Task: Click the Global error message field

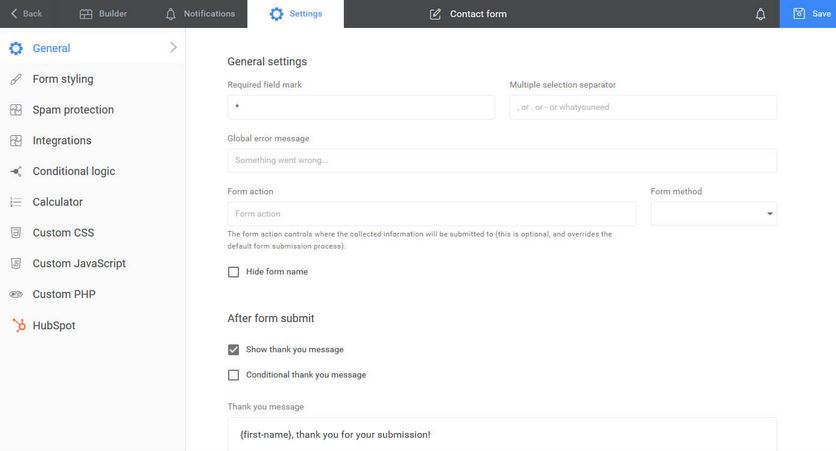Action: coord(502,160)
